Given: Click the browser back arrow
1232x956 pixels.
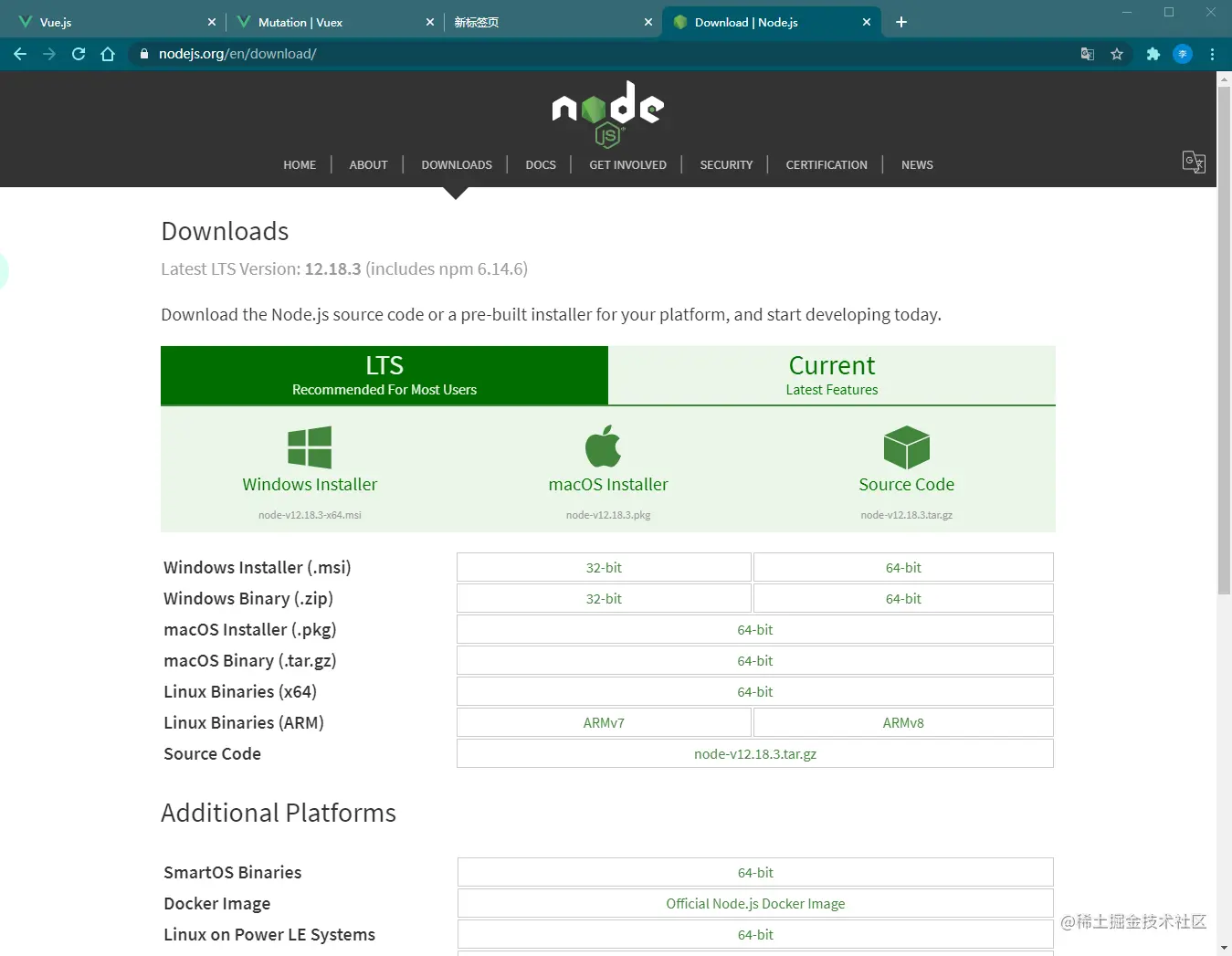Looking at the screenshot, I should tap(20, 54).
